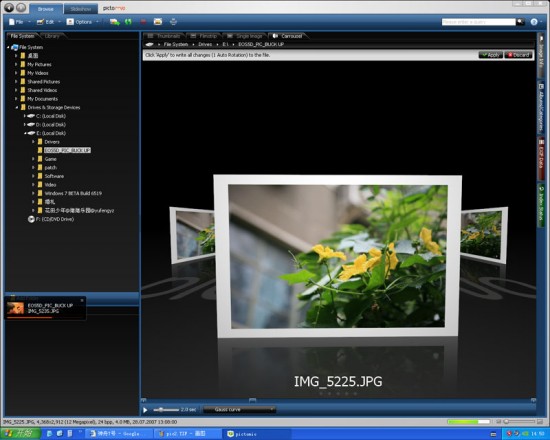Play the carousel slideshow
The width and height of the screenshot is (550, 440).
tap(145, 410)
